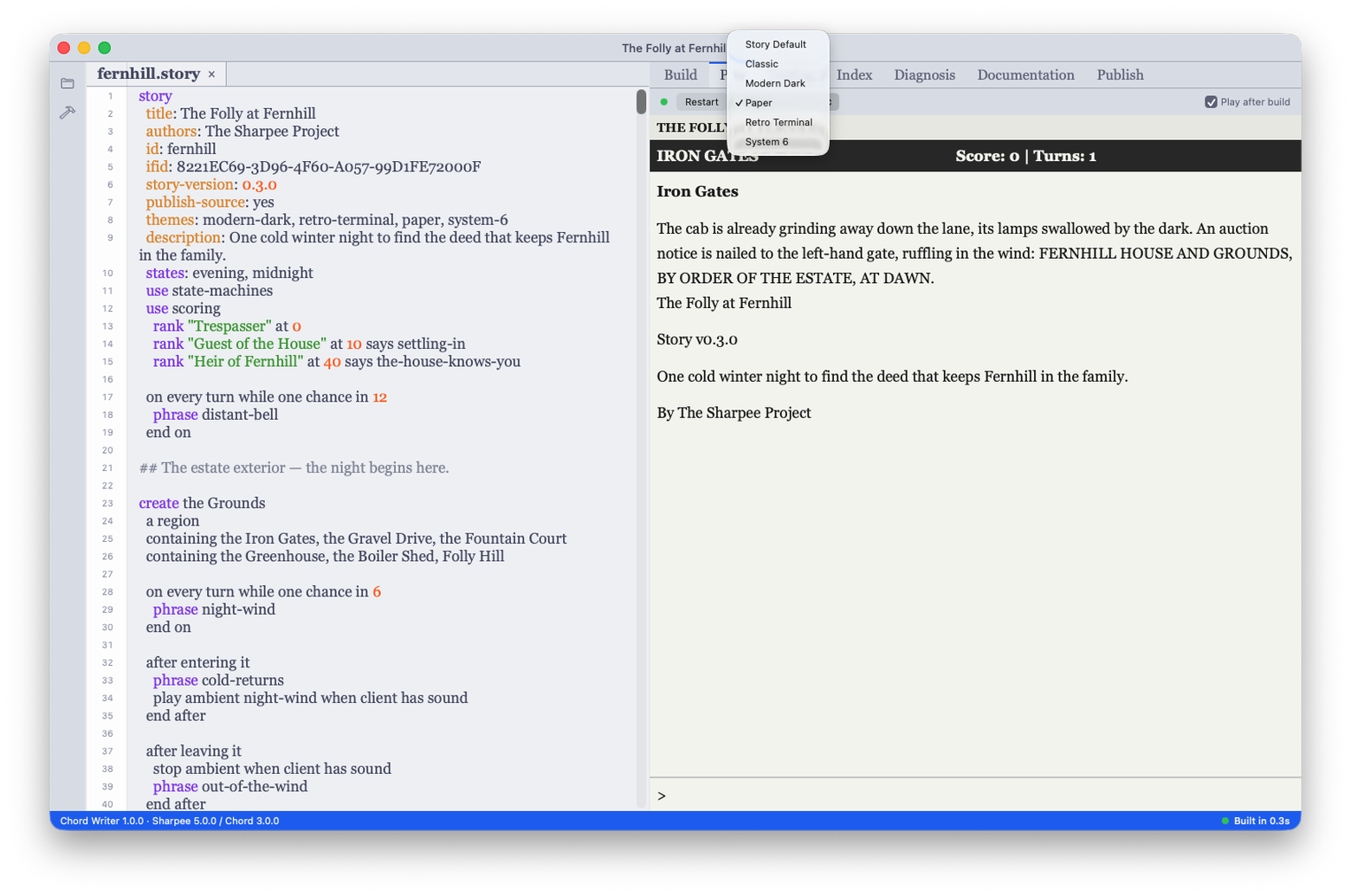Click the By The Sharpee Project line

(x=734, y=413)
